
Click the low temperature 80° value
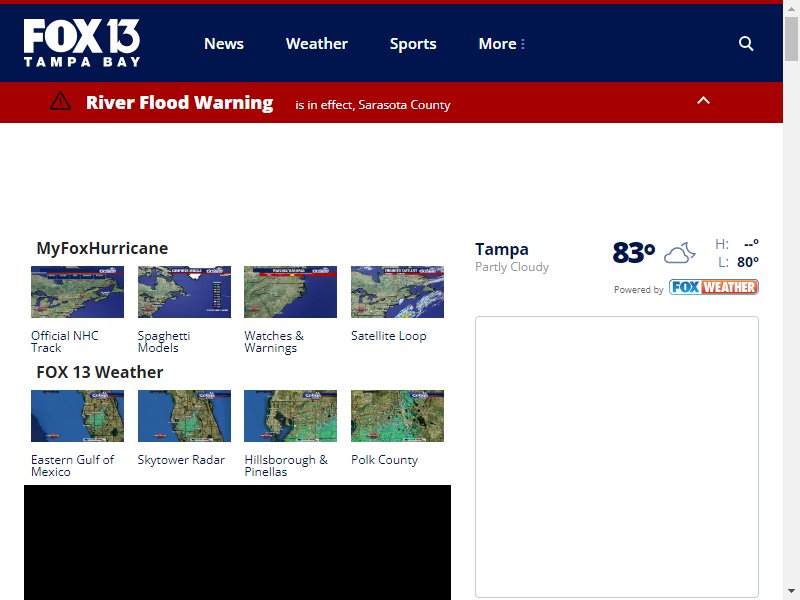[x=747, y=262]
